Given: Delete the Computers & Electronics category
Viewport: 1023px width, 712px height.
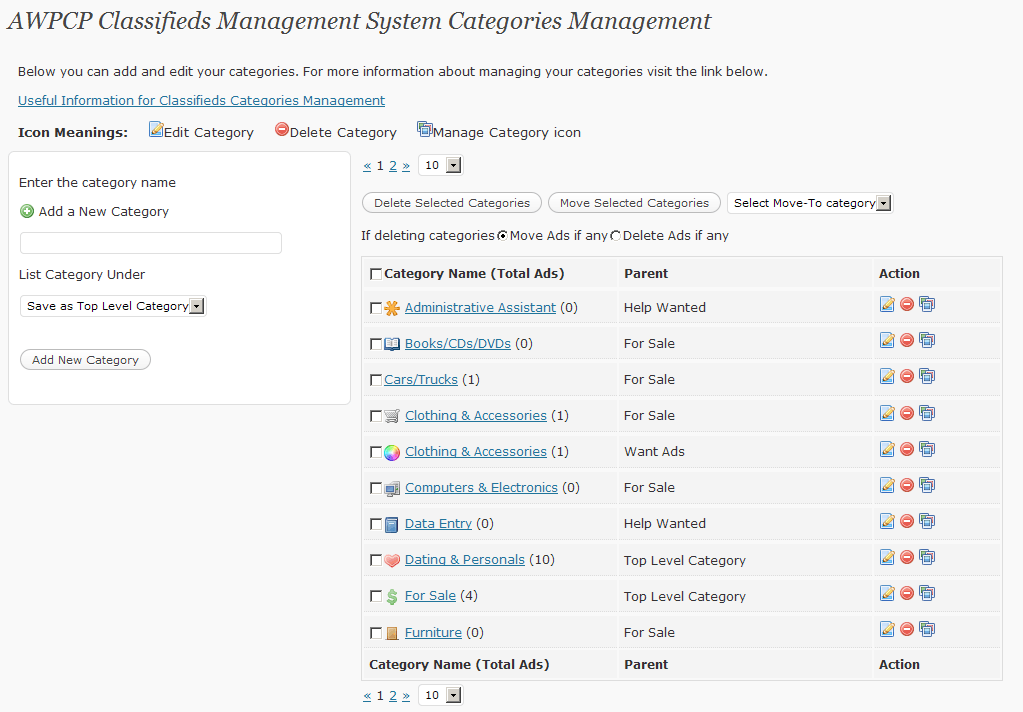Looking at the screenshot, I should [x=907, y=485].
